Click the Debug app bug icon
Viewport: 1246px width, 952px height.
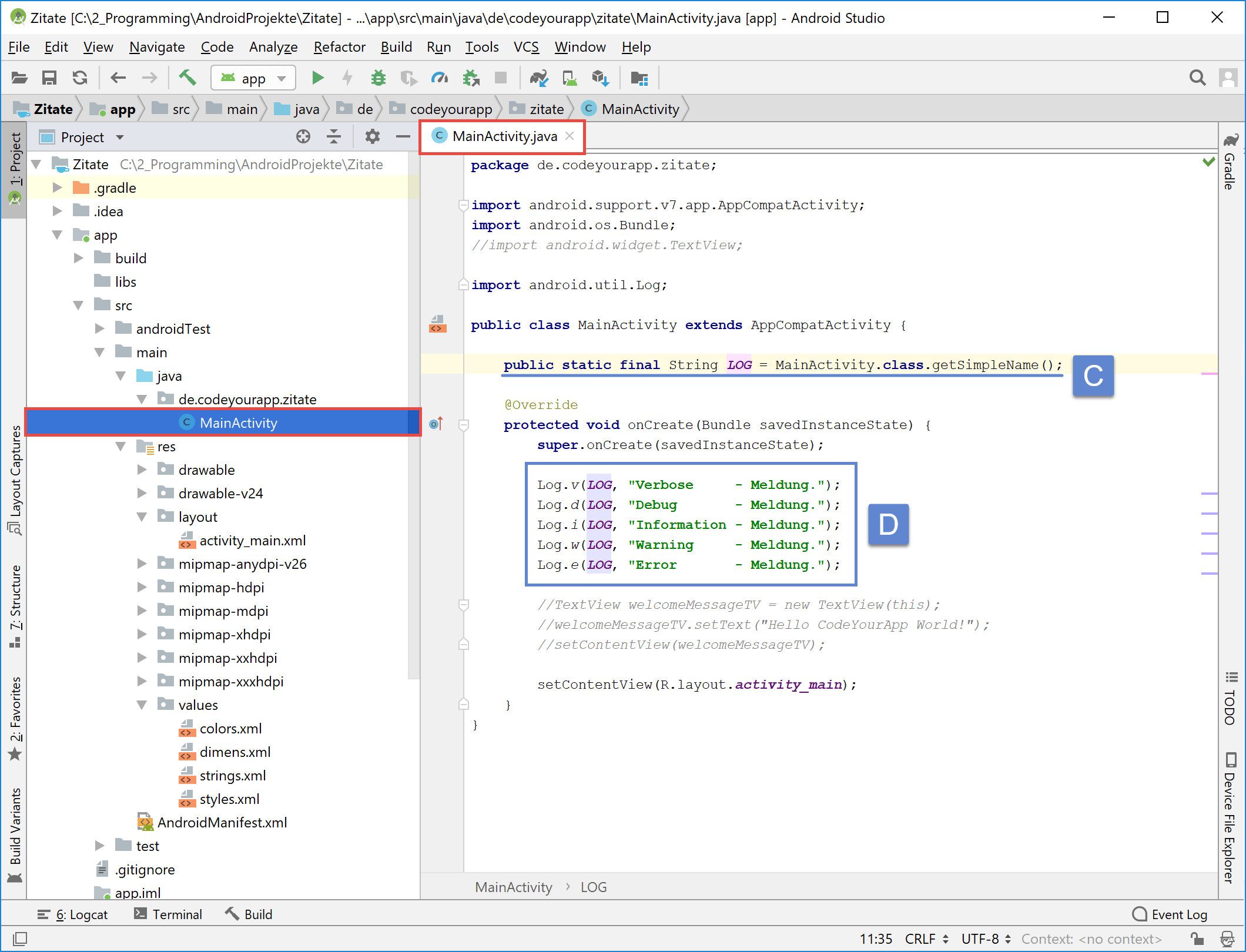(379, 78)
